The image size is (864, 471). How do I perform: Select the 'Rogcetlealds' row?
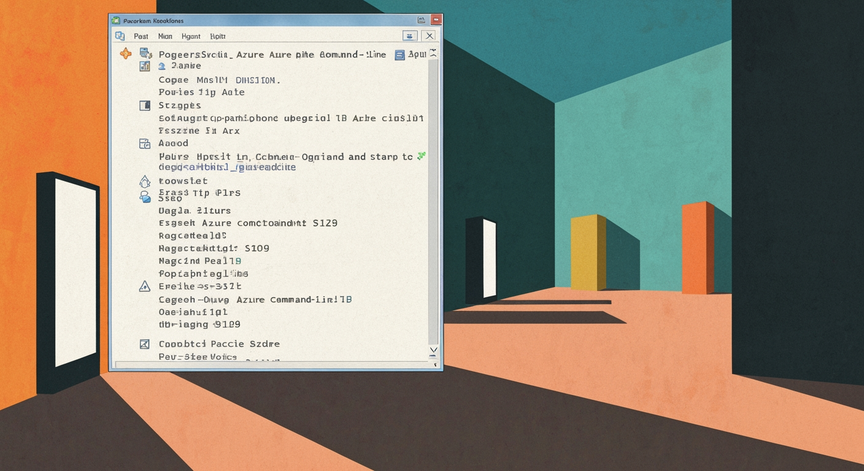click(x=192, y=235)
